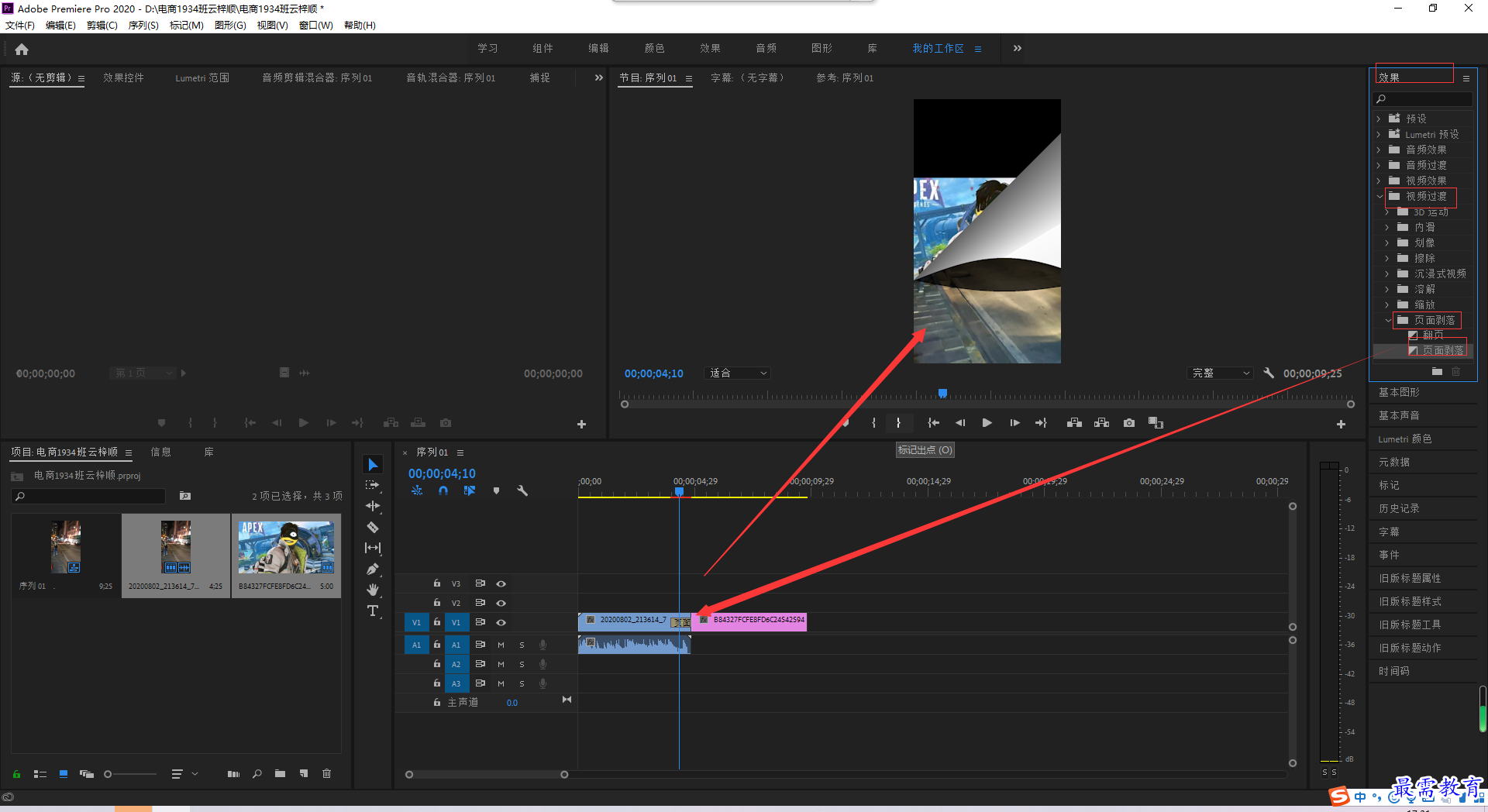The width and height of the screenshot is (1488, 812).
Task: Click Export Frame camera icon
Action: 1129,423
